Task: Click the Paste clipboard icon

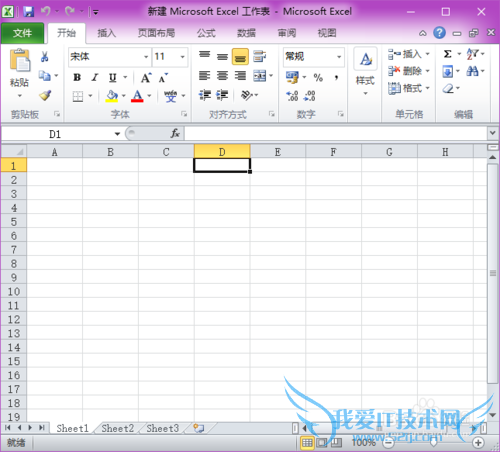Action: 20,60
